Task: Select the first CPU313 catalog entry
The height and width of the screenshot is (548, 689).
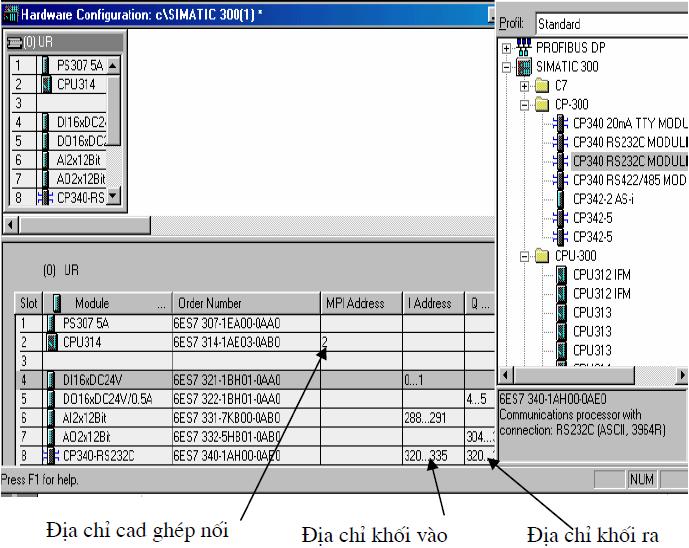Action: 592,312
